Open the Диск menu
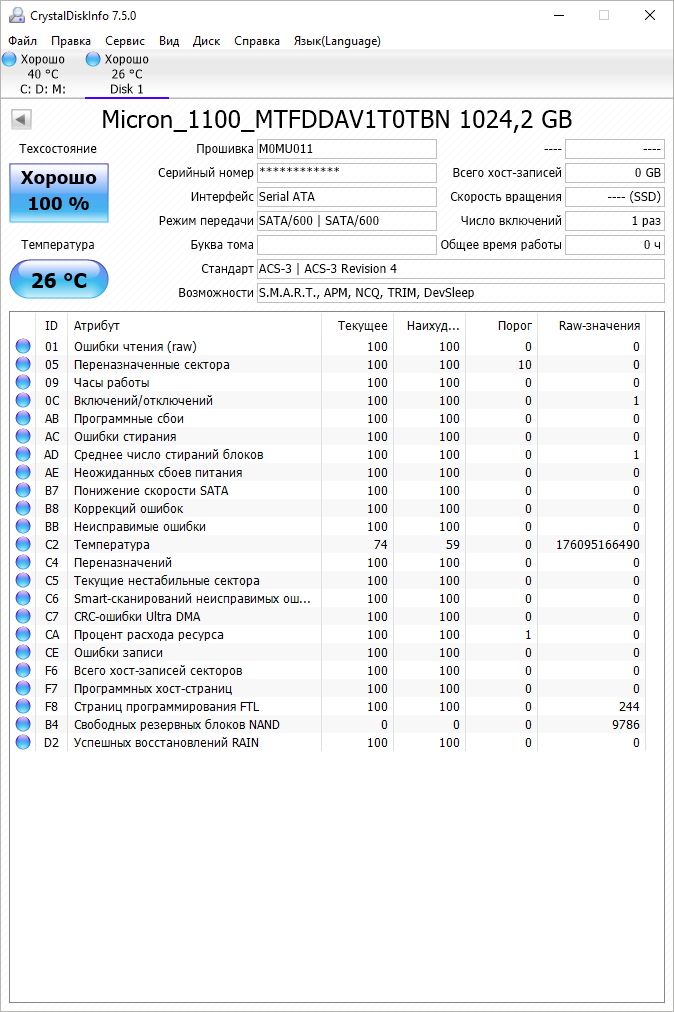This screenshot has width=674, height=1012. [x=207, y=41]
